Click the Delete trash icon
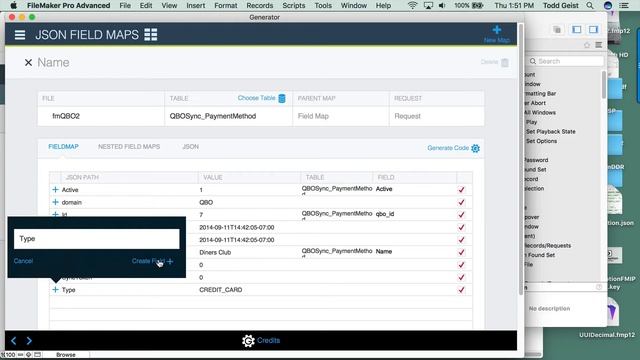This screenshot has height=360, width=640. (505, 62)
